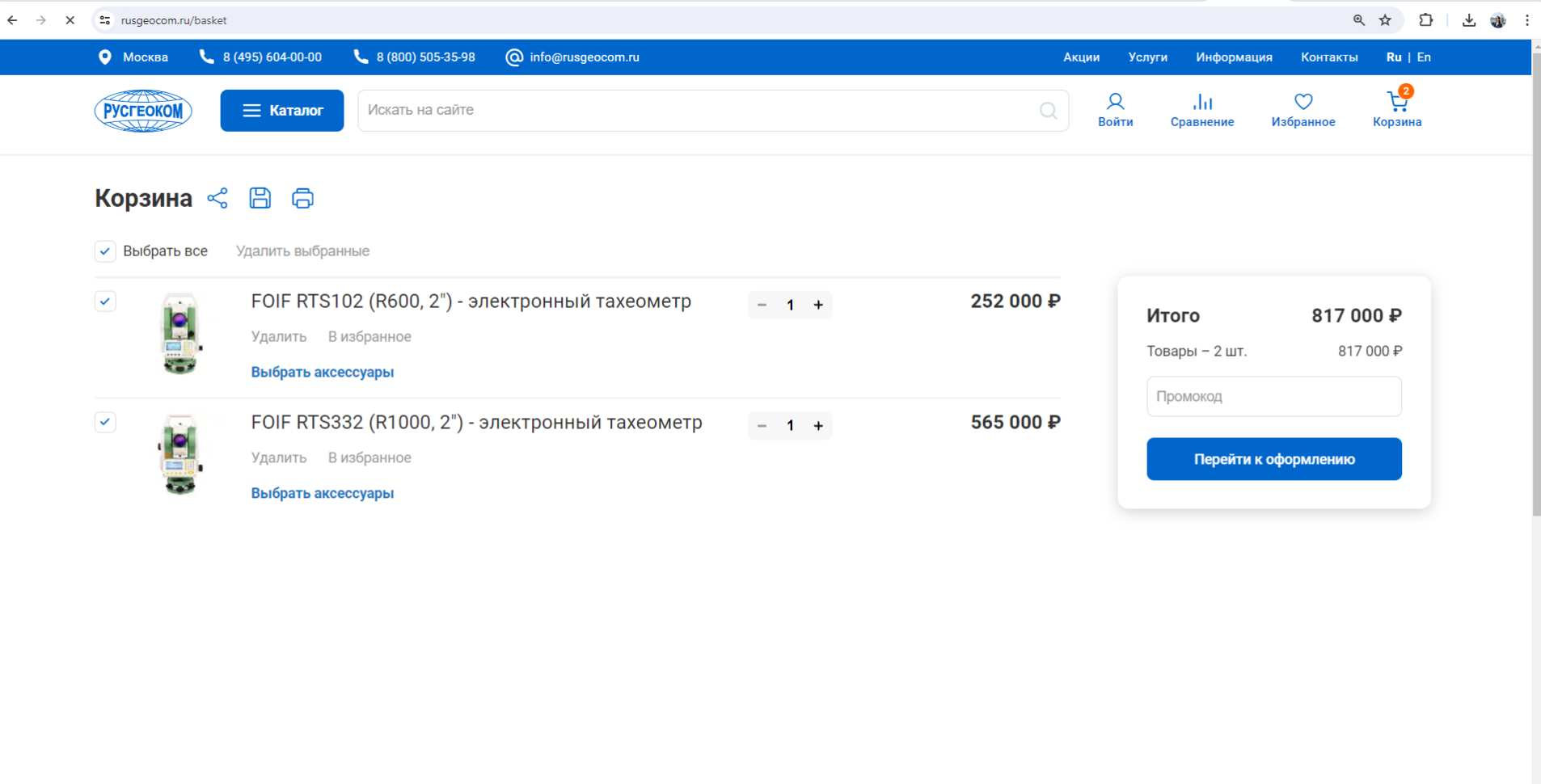Click the address bar URL rusgeocom.ru/basket
This screenshot has height=784, width=1541.
click(174, 20)
